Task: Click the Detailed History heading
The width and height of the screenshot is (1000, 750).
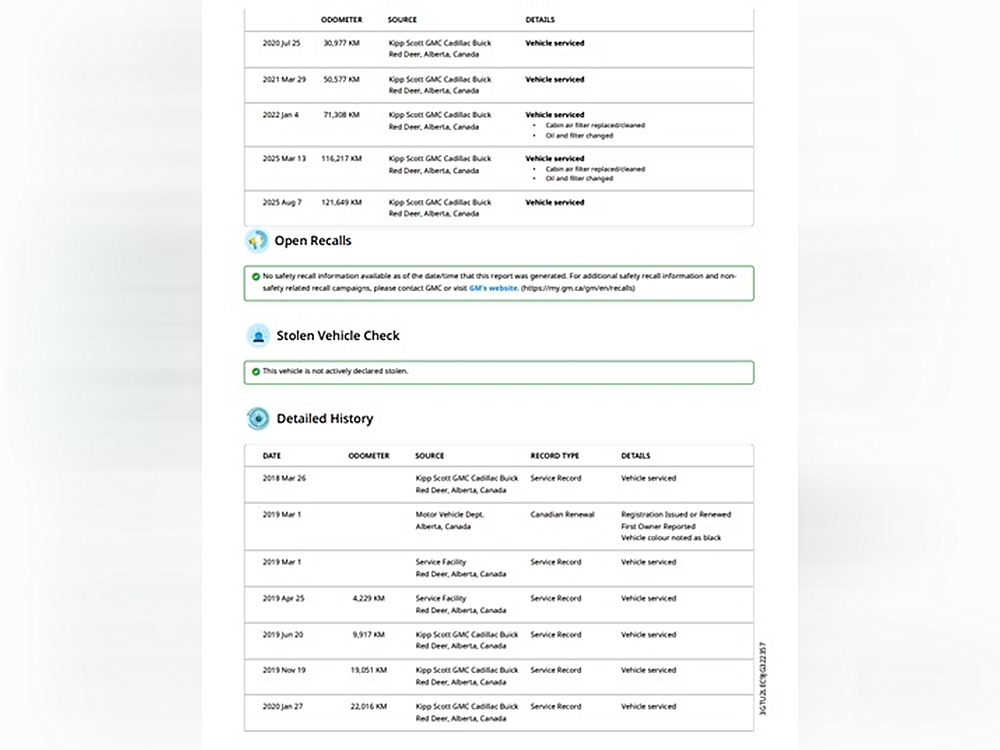Action: pyautogui.click(x=325, y=419)
